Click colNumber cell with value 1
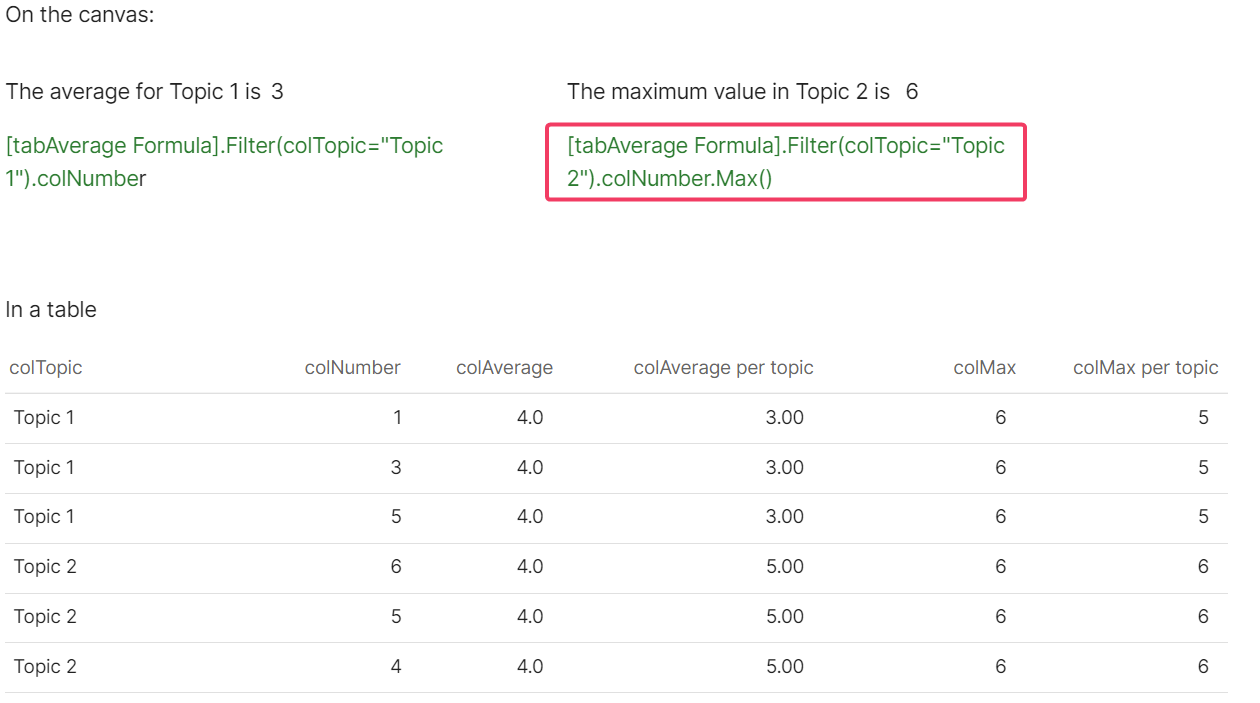 tap(397, 418)
